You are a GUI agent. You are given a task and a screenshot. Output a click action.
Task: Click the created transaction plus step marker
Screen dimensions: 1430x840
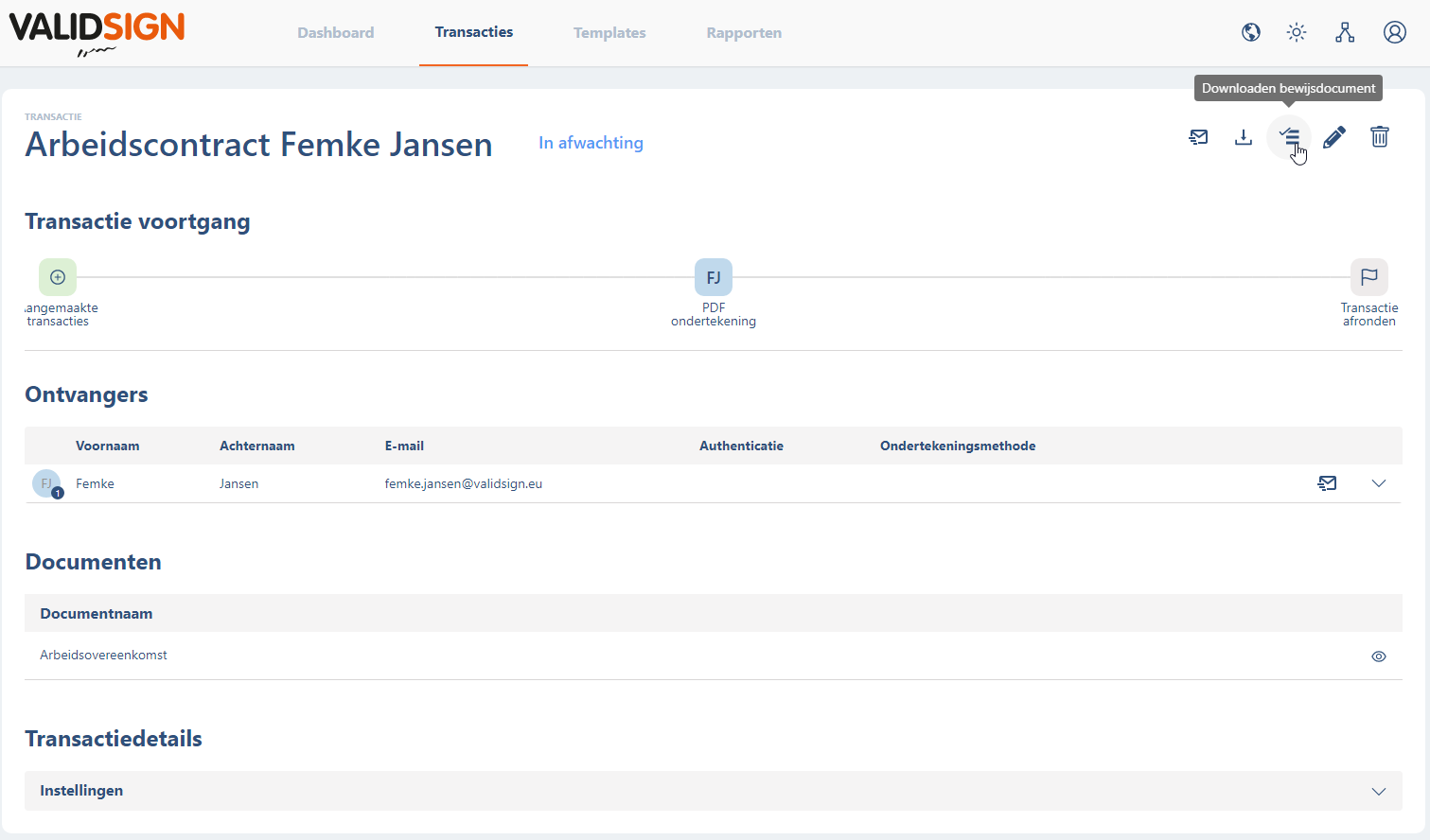[x=58, y=277]
